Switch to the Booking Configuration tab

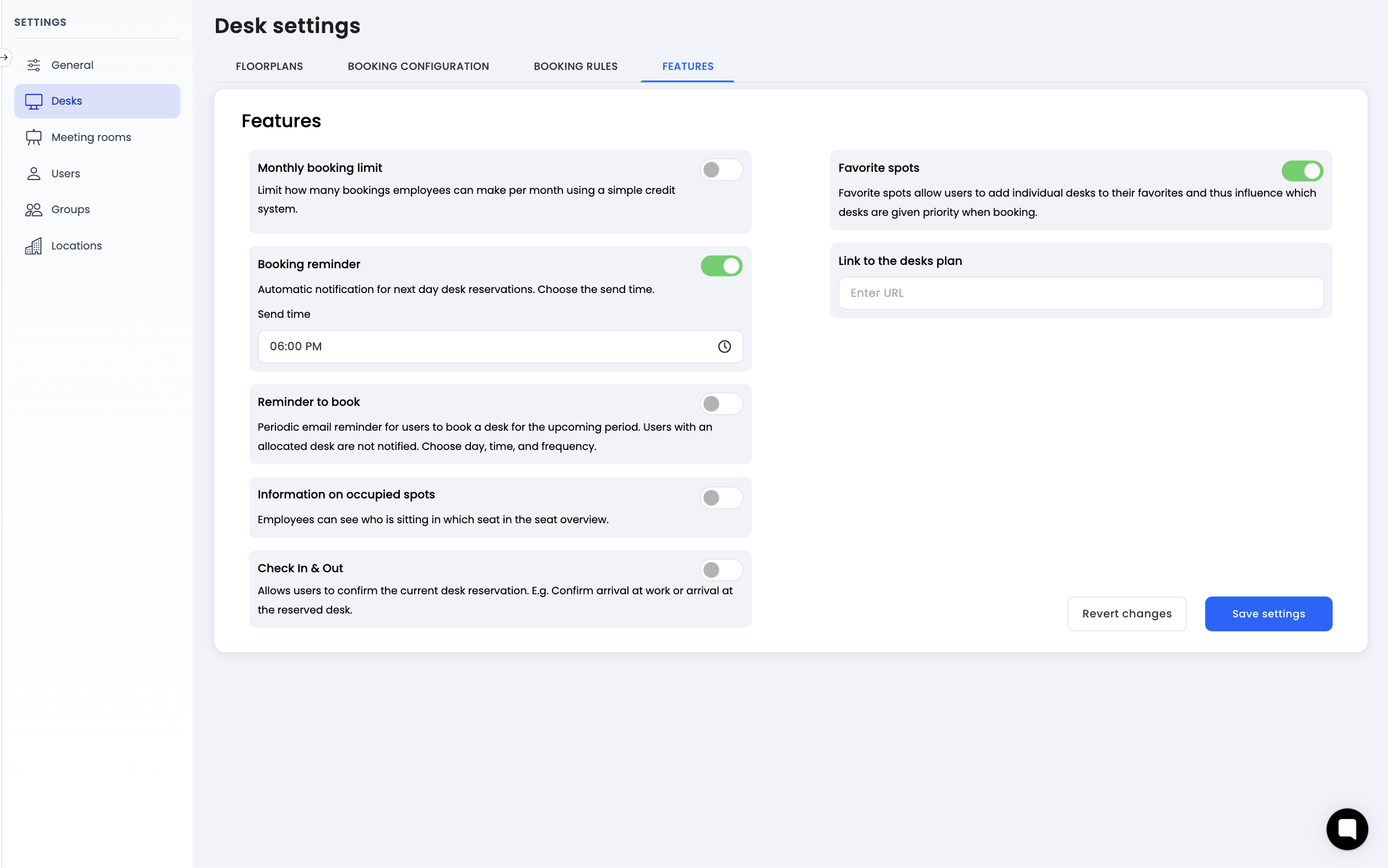coord(418,67)
